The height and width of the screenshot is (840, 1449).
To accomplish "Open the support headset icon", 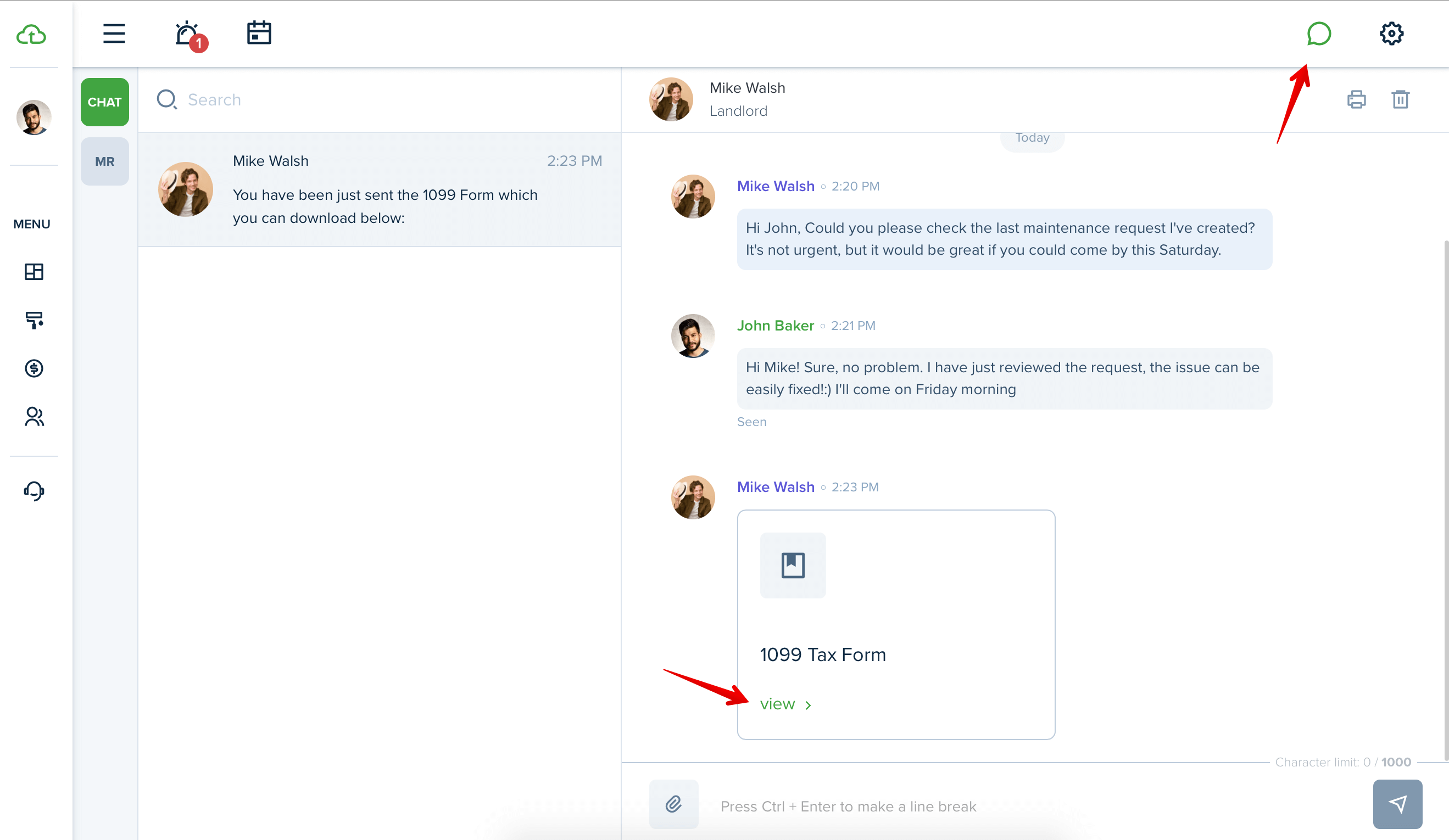I will coord(34,491).
